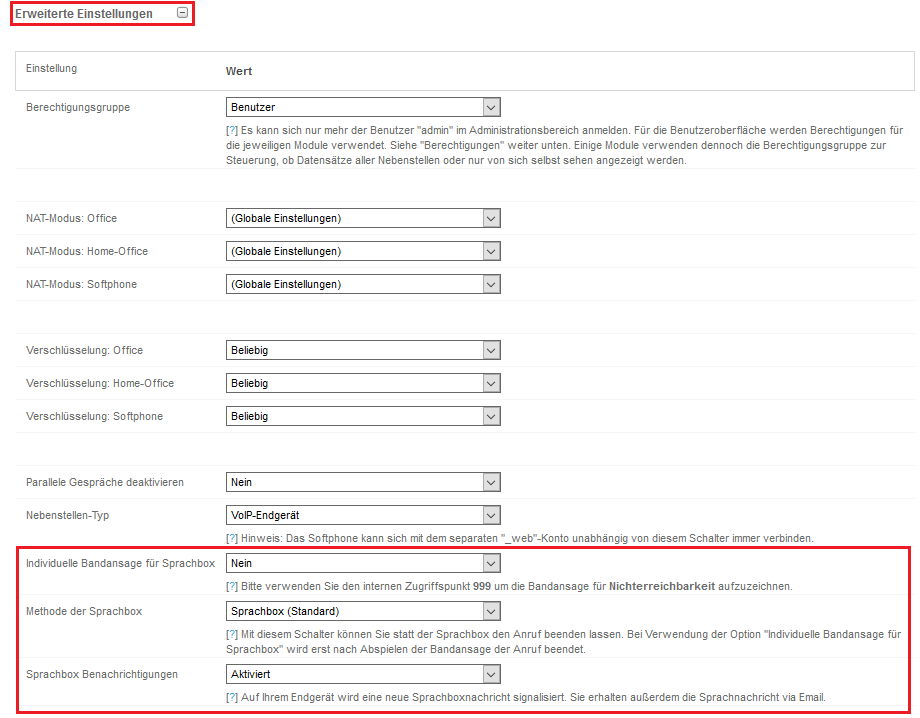Open the Verschlüsselung: Office dropdown
The height and width of the screenshot is (718, 920).
[363, 350]
